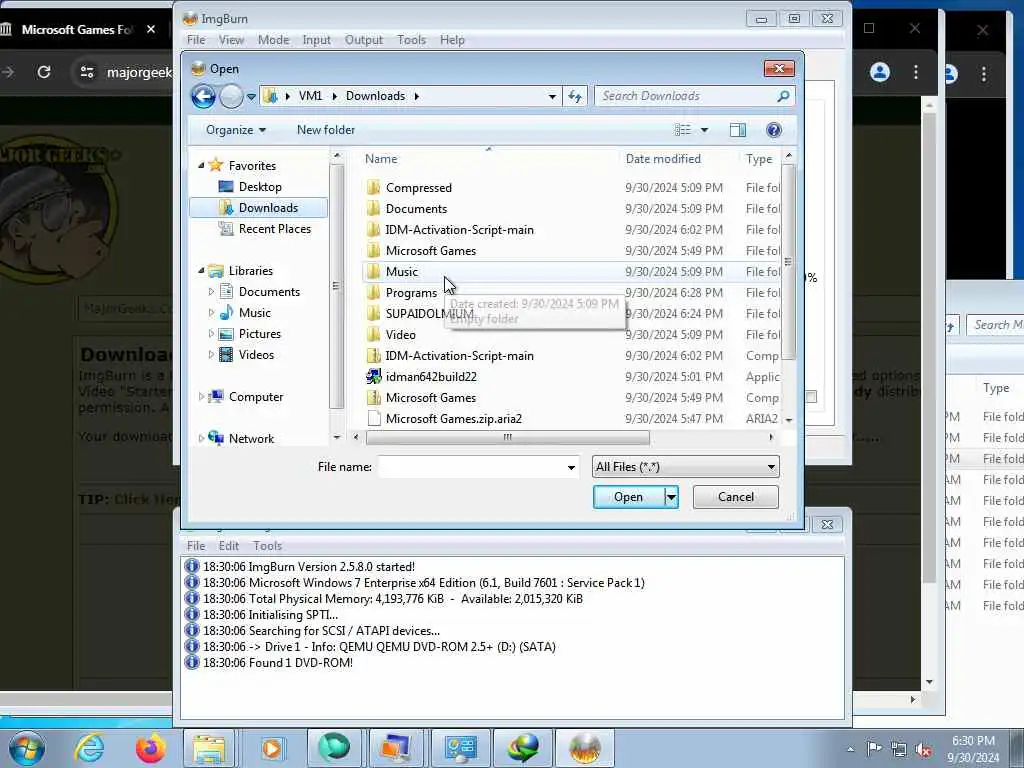Select the Documents folder in file list
The image size is (1024, 768).
(x=416, y=209)
